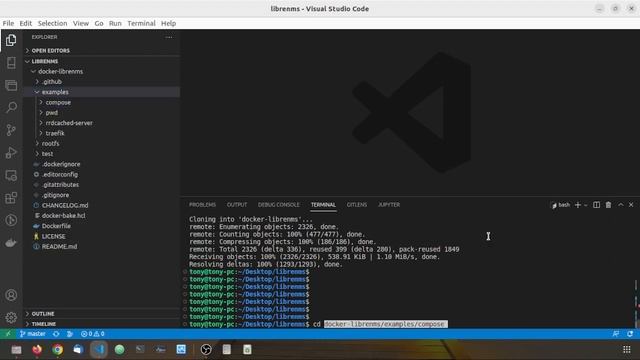Open the Selection menu
This screenshot has height=360, width=640.
(52, 23)
